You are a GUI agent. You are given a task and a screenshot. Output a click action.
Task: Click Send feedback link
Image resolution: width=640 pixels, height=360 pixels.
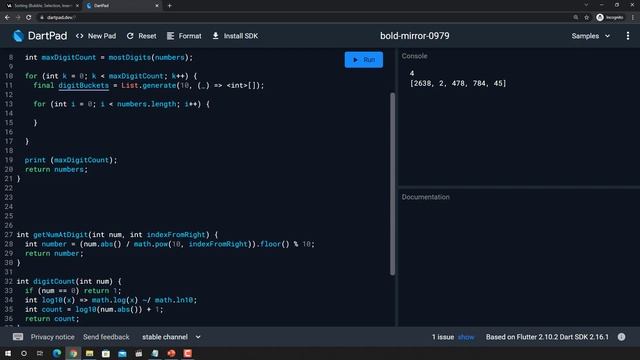[x=106, y=337]
